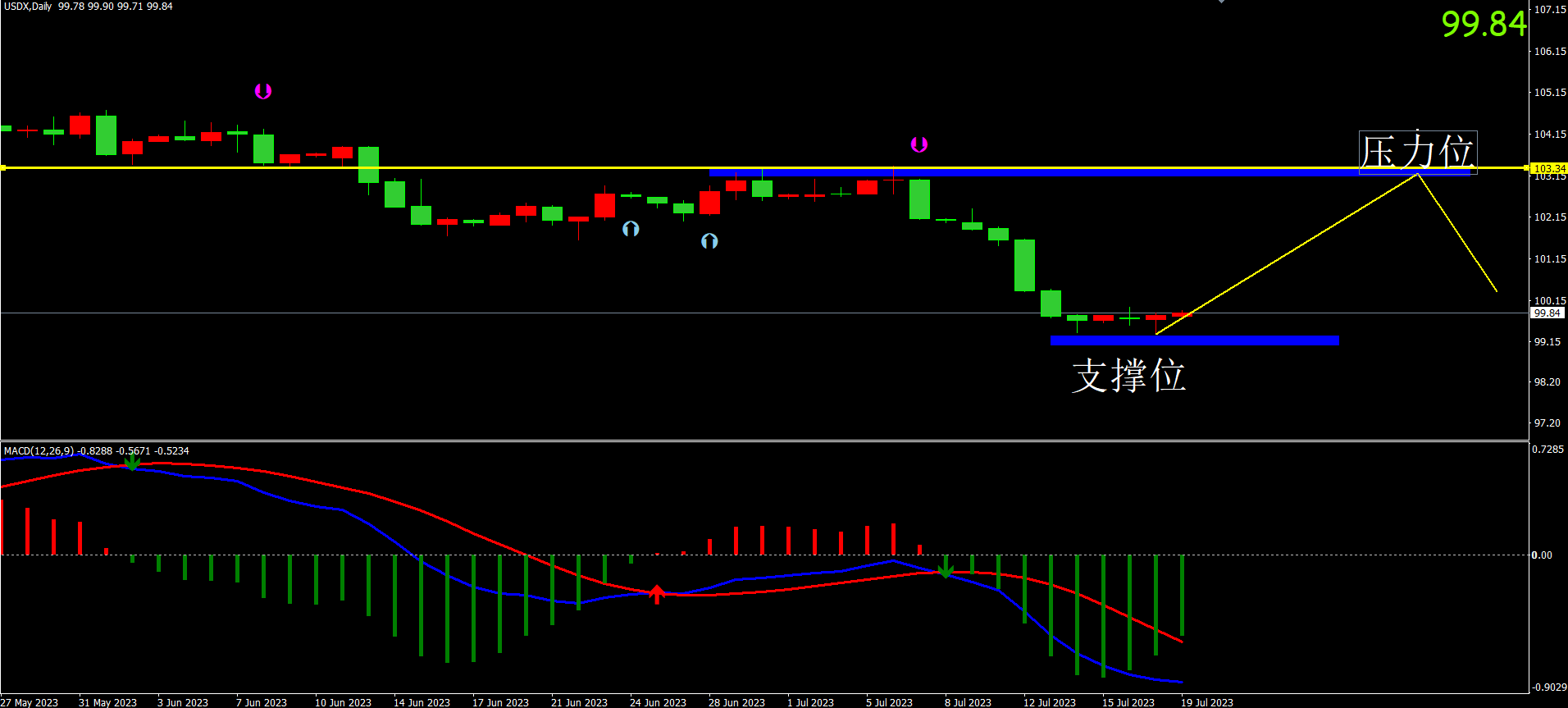Click the yellow 103.34 price tag on the axis

point(1548,168)
